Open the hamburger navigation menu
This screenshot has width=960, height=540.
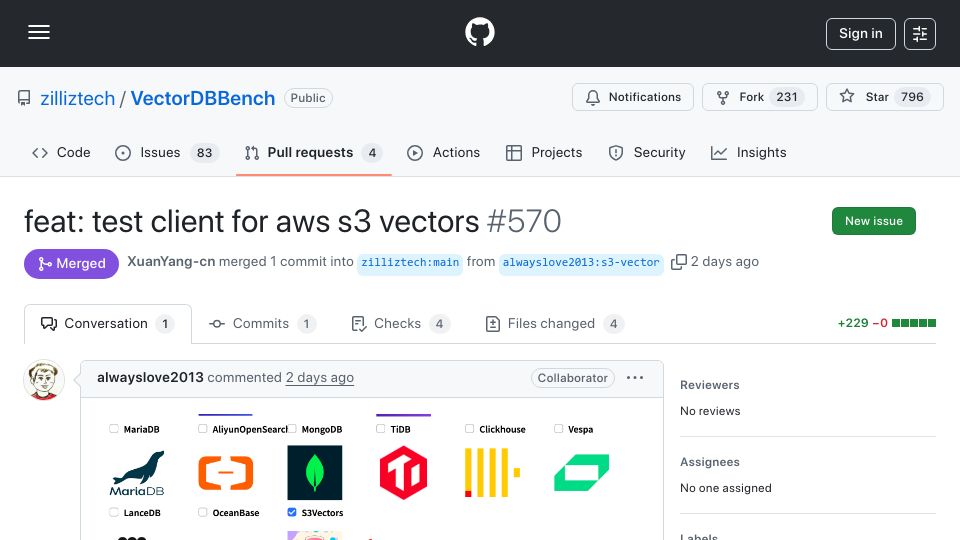pyautogui.click(x=39, y=32)
